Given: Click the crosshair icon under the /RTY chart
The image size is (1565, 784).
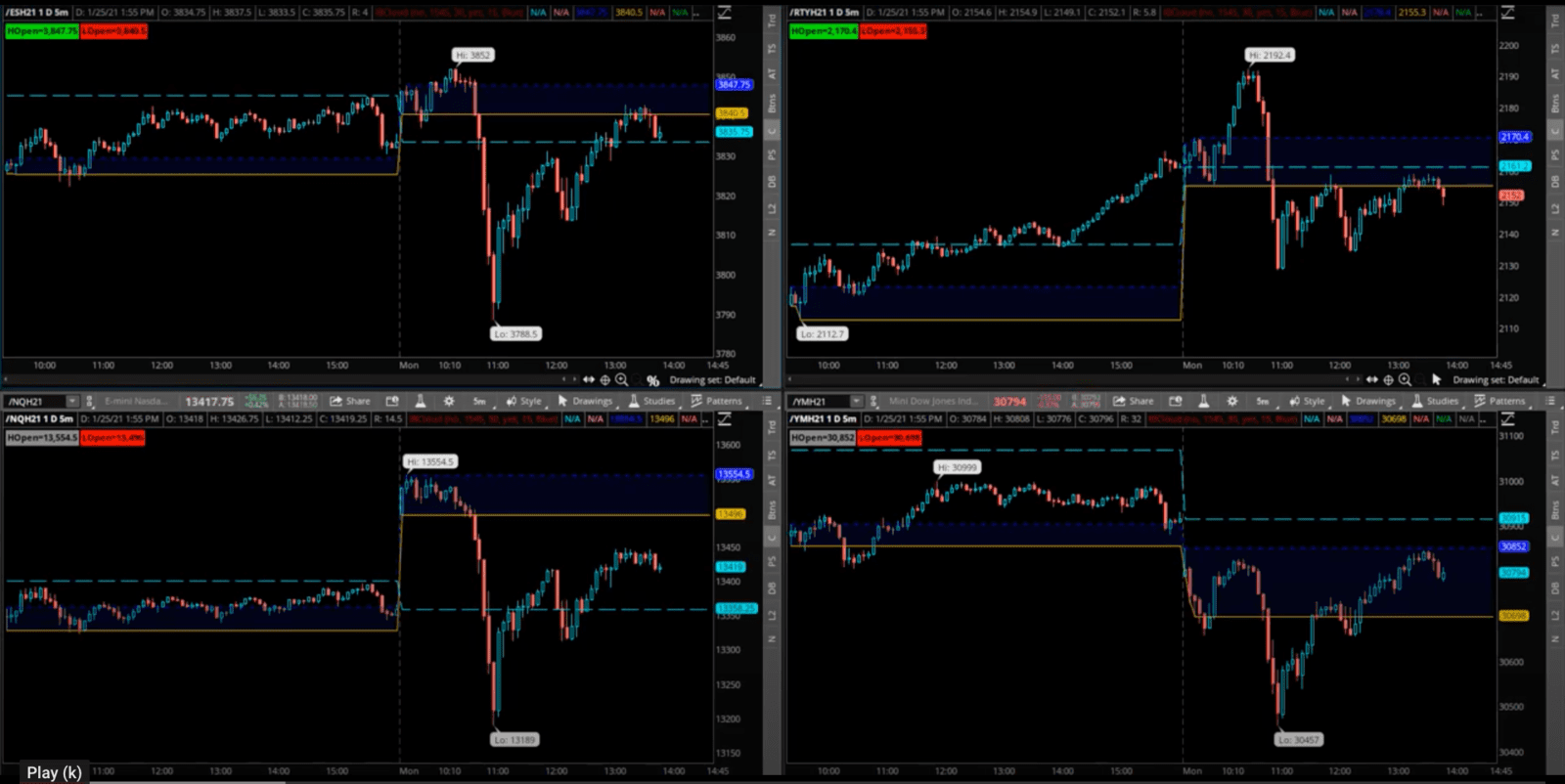Looking at the screenshot, I should click(x=1388, y=379).
